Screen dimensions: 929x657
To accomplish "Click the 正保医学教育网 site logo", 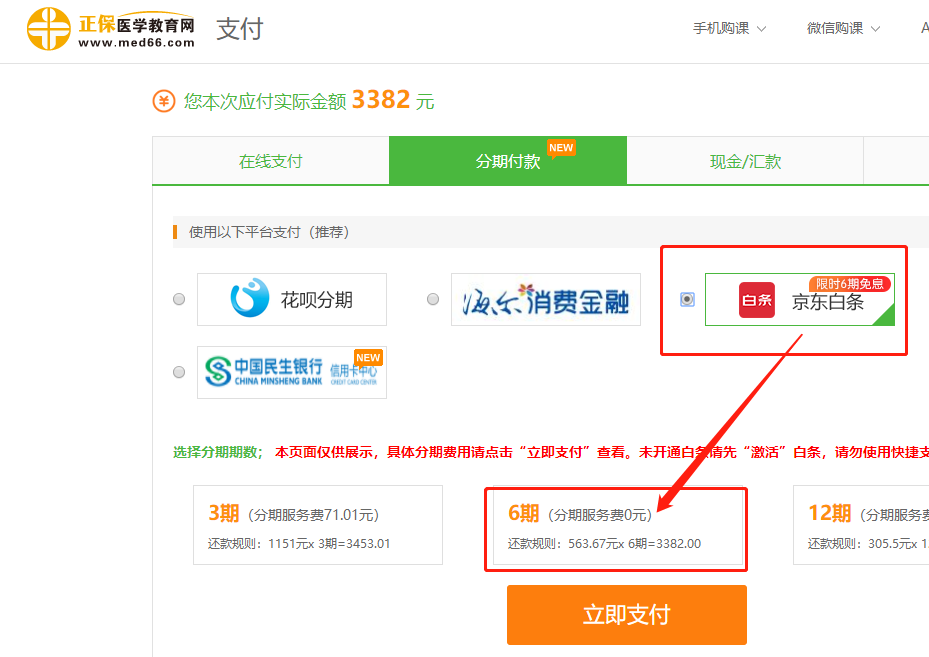I will [x=111, y=29].
